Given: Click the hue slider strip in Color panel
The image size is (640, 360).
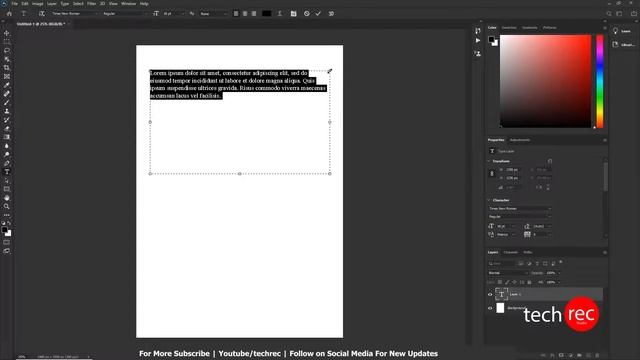Looking at the screenshot, I should pos(600,81).
